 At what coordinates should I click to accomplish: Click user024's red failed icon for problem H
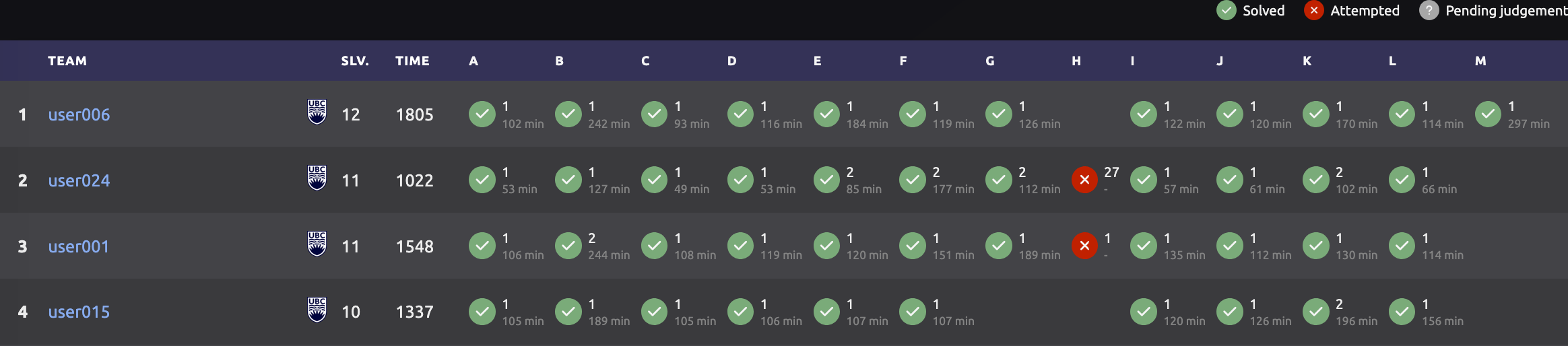(1084, 180)
